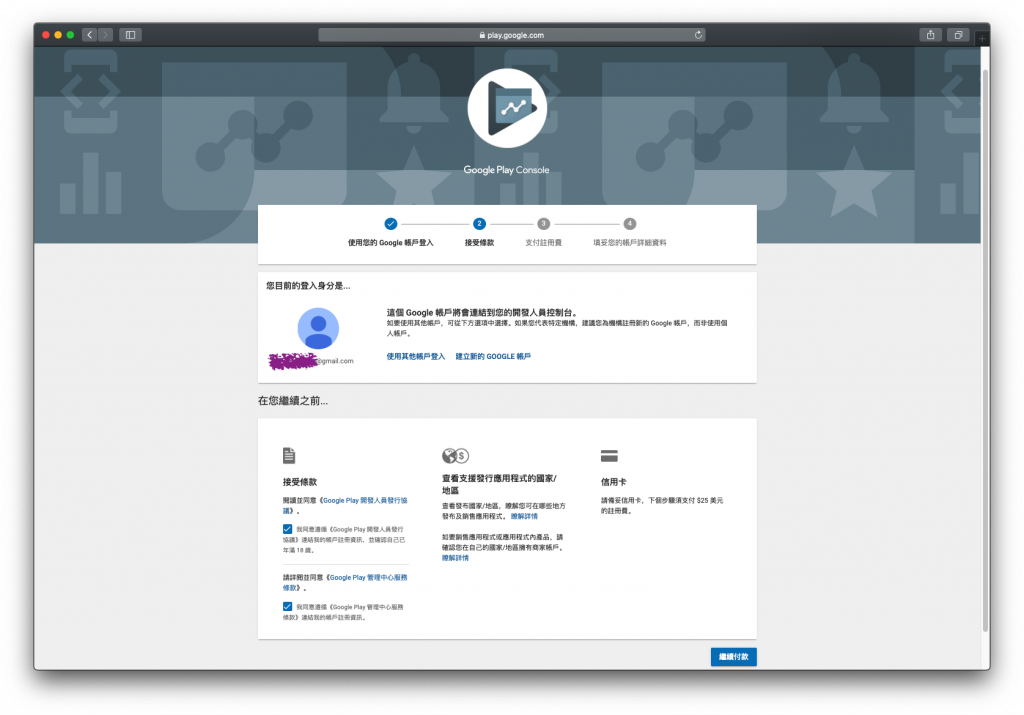Click 瞭解詳情 link about supported countries
The image size is (1024, 715).
point(524,516)
